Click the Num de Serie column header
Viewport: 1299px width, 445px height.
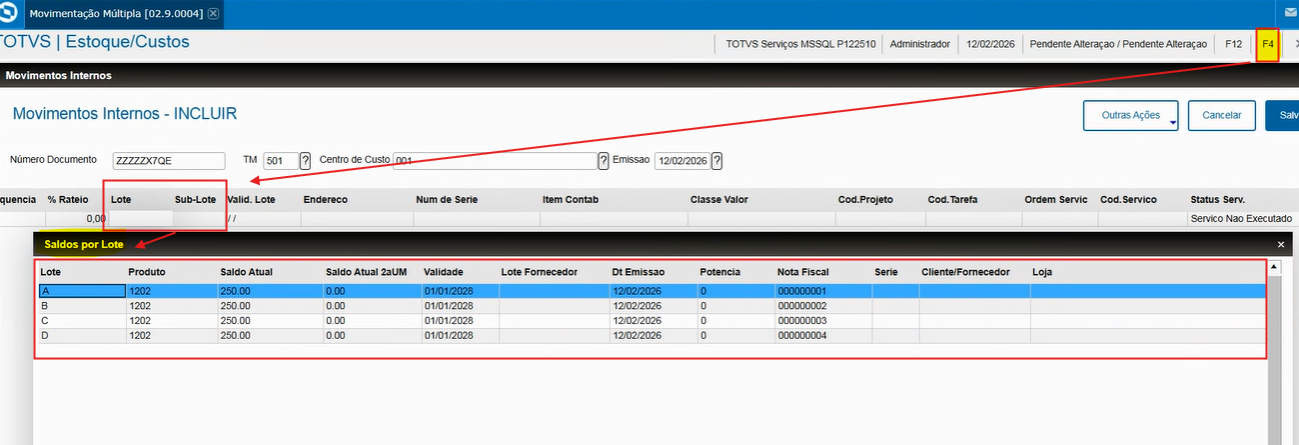[x=447, y=200]
